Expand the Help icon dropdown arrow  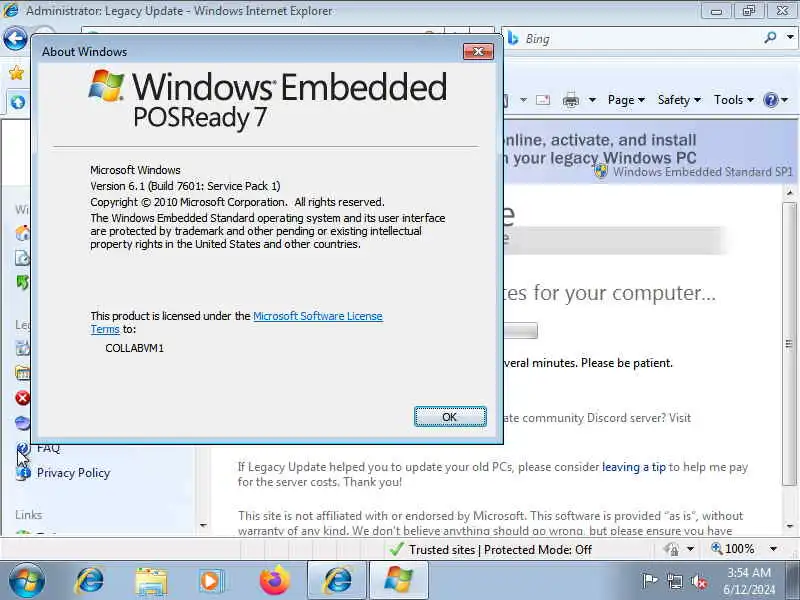(x=785, y=100)
